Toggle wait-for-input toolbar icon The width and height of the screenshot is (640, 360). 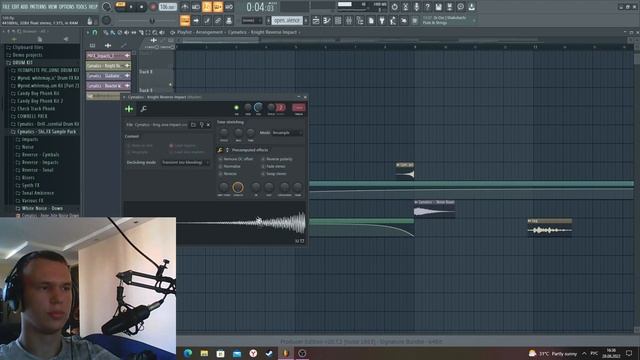[196, 7]
